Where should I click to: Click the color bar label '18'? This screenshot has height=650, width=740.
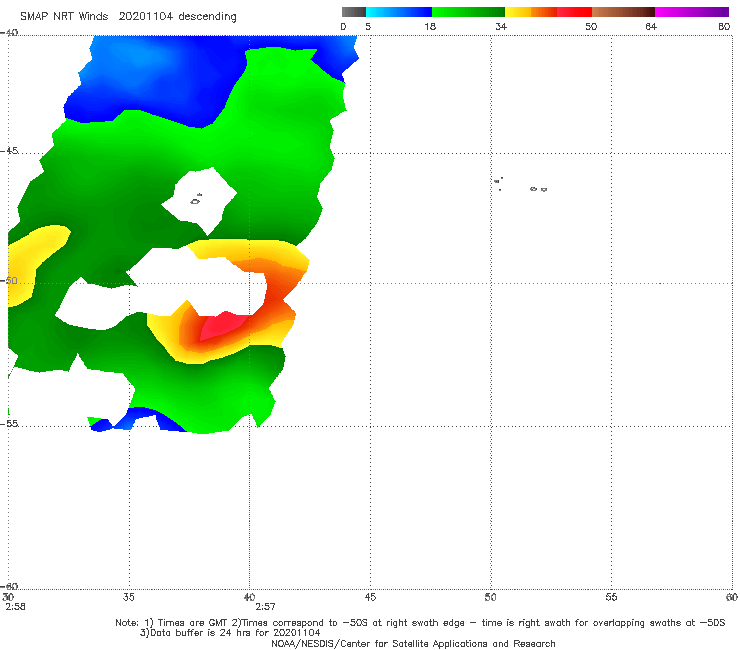pos(430,26)
